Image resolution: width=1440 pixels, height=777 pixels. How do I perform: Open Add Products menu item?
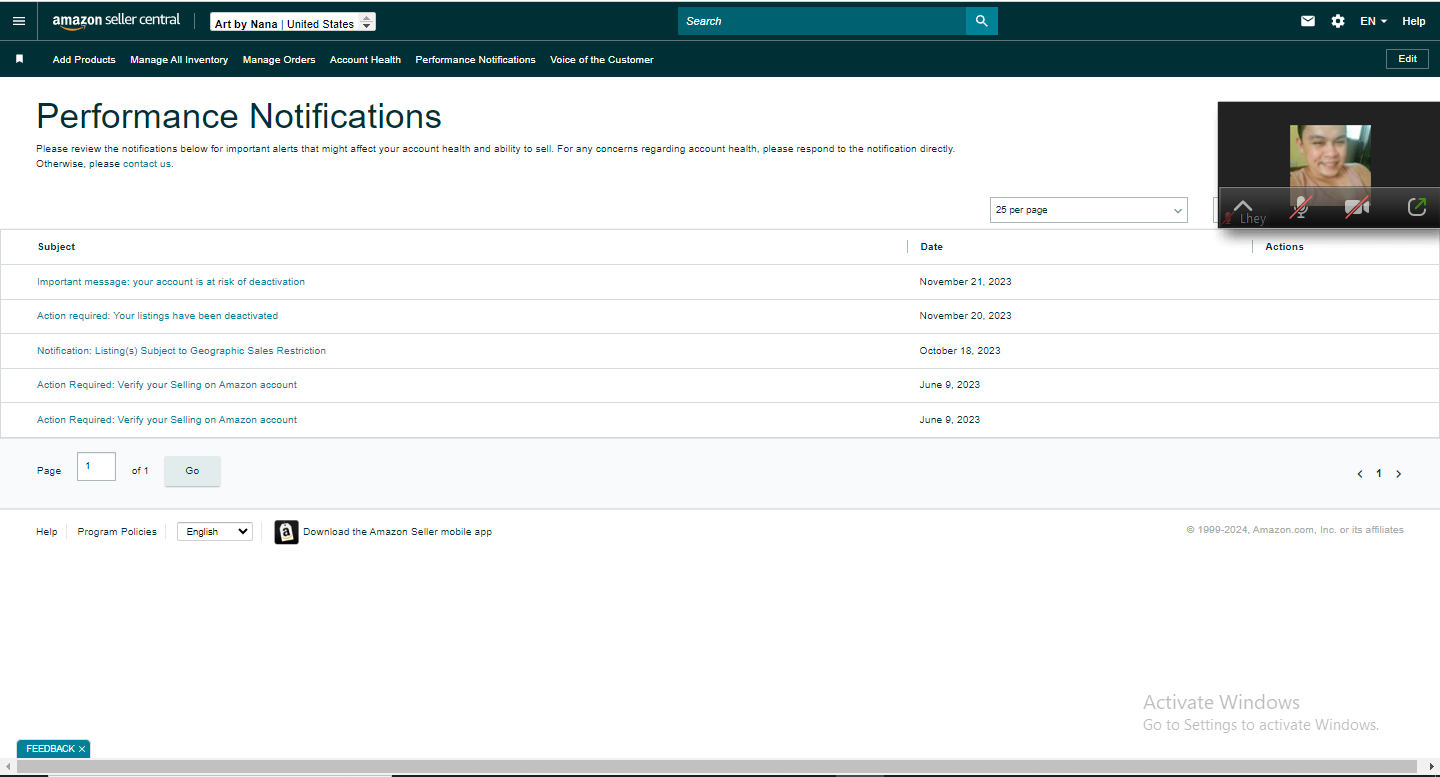[84, 60]
